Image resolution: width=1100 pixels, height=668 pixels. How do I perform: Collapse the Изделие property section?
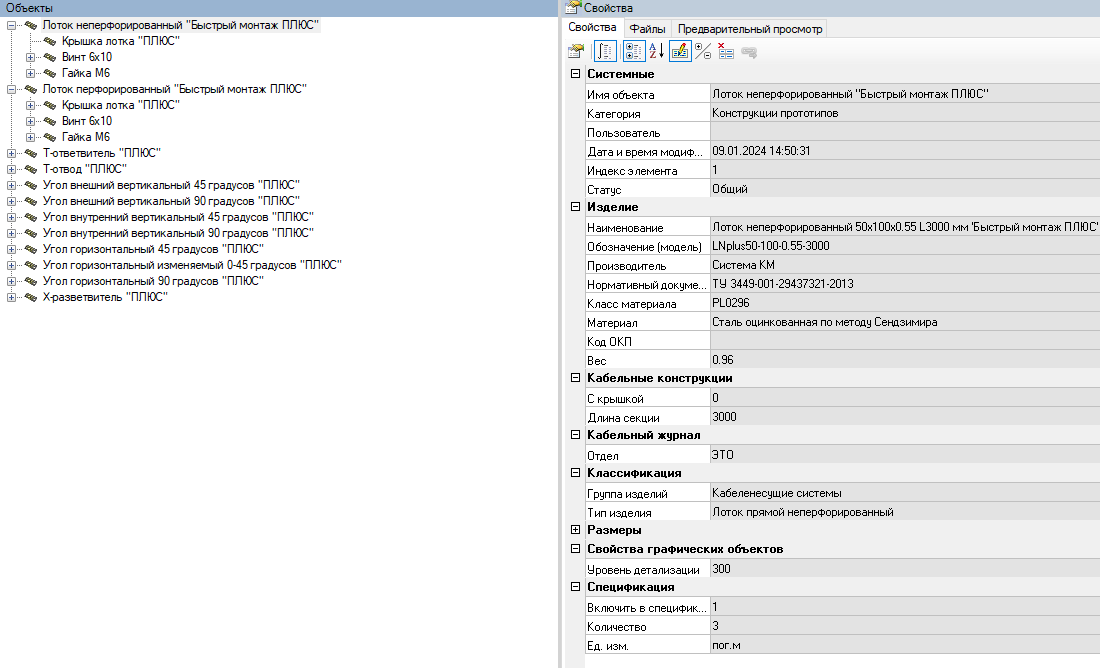click(575, 207)
